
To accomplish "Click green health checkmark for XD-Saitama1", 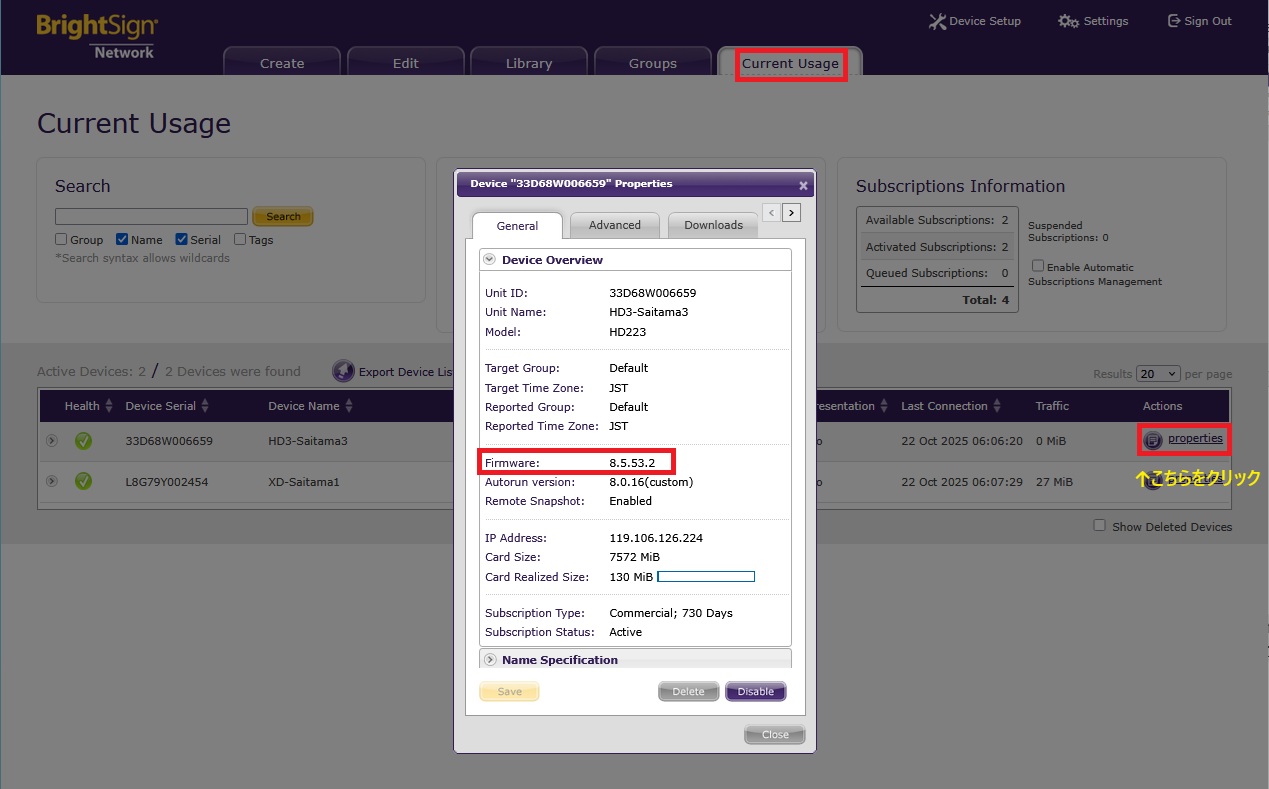I will click(83, 482).
